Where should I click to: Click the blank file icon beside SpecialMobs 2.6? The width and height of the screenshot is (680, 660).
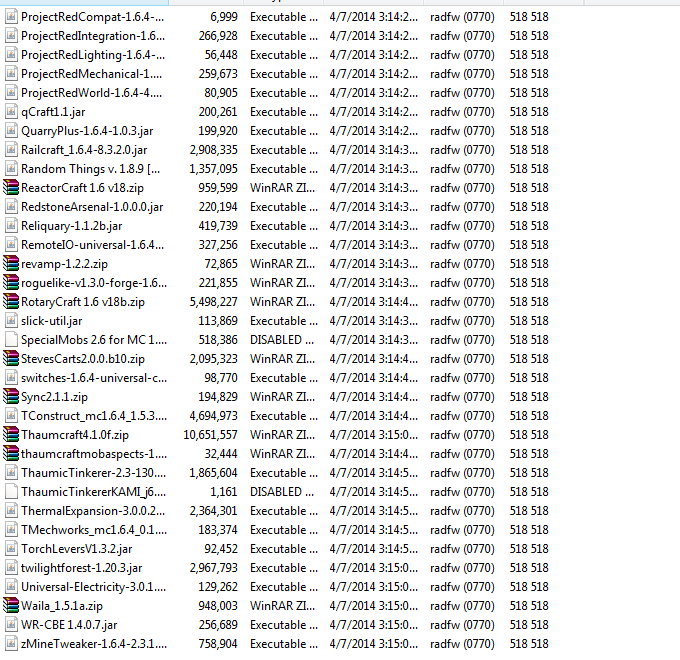click(11, 340)
